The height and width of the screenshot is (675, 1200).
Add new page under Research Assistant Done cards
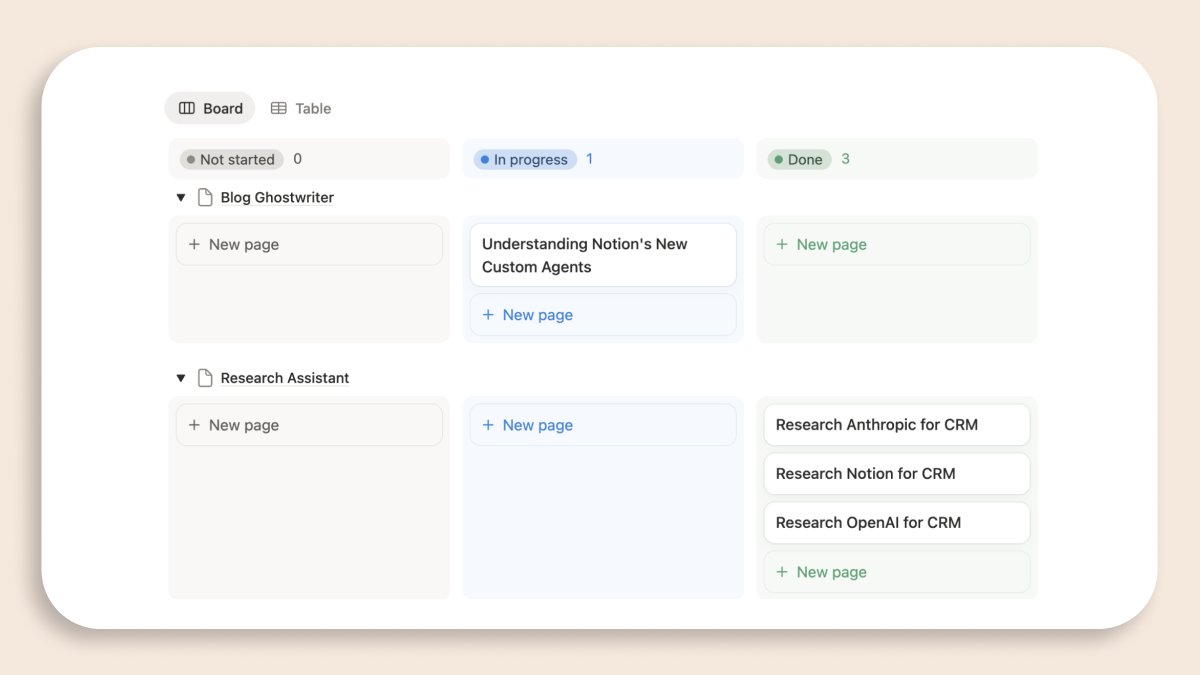(x=897, y=572)
